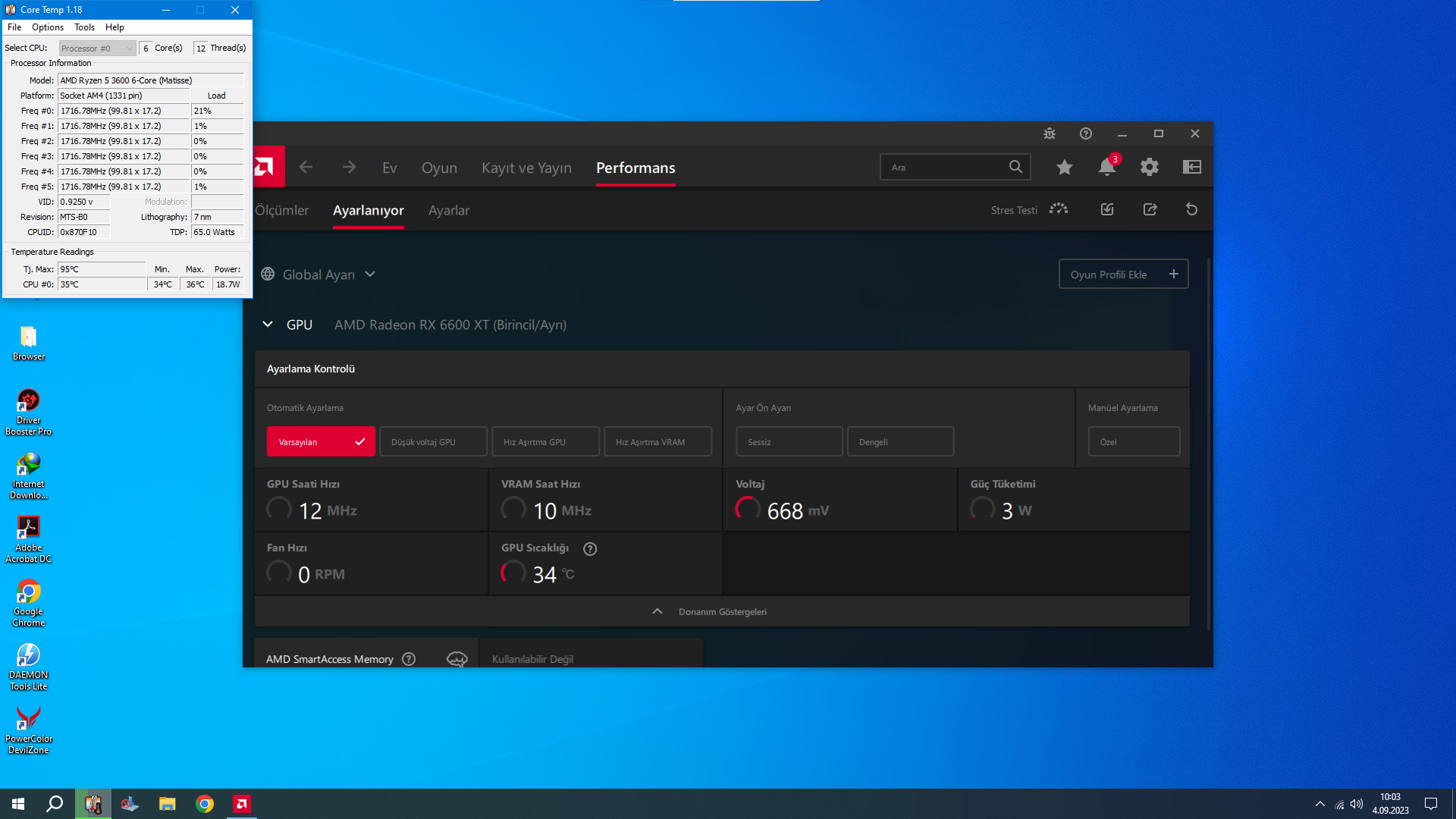Go back with the left arrow
This screenshot has height=819, width=1456.
[306, 167]
